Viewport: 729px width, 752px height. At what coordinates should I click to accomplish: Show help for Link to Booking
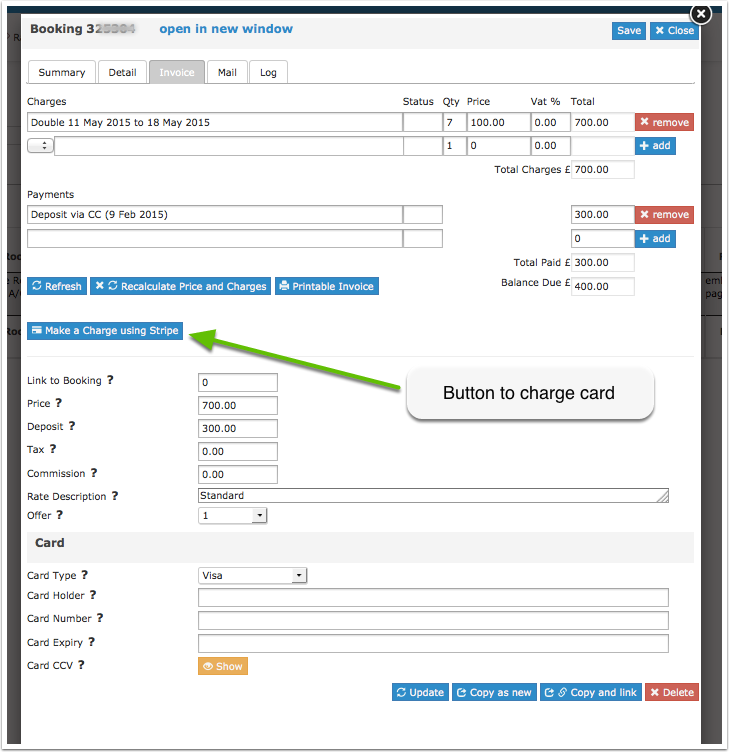click(x=110, y=380)
